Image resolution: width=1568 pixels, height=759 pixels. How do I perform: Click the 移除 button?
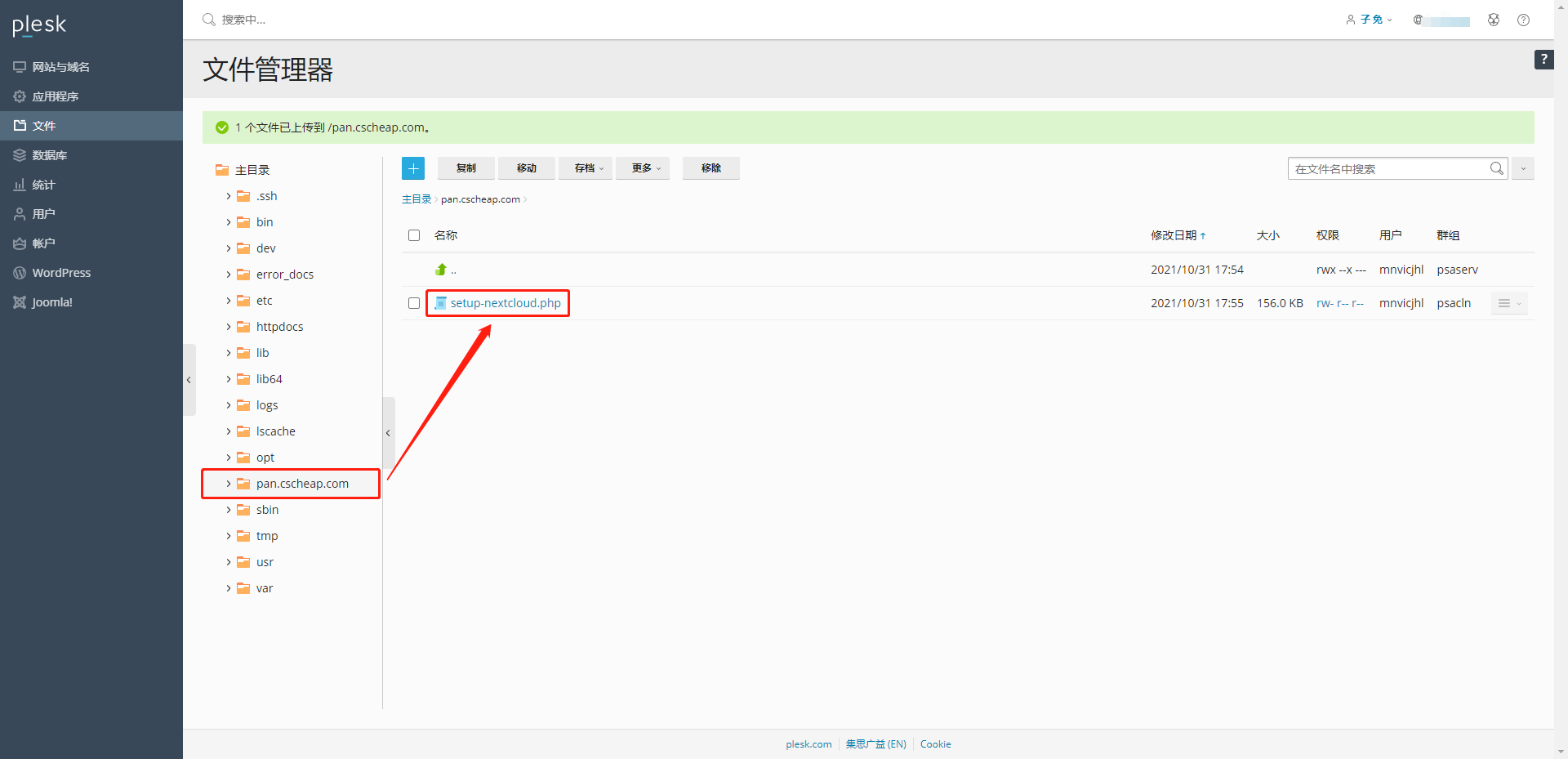tap(711, 168)
